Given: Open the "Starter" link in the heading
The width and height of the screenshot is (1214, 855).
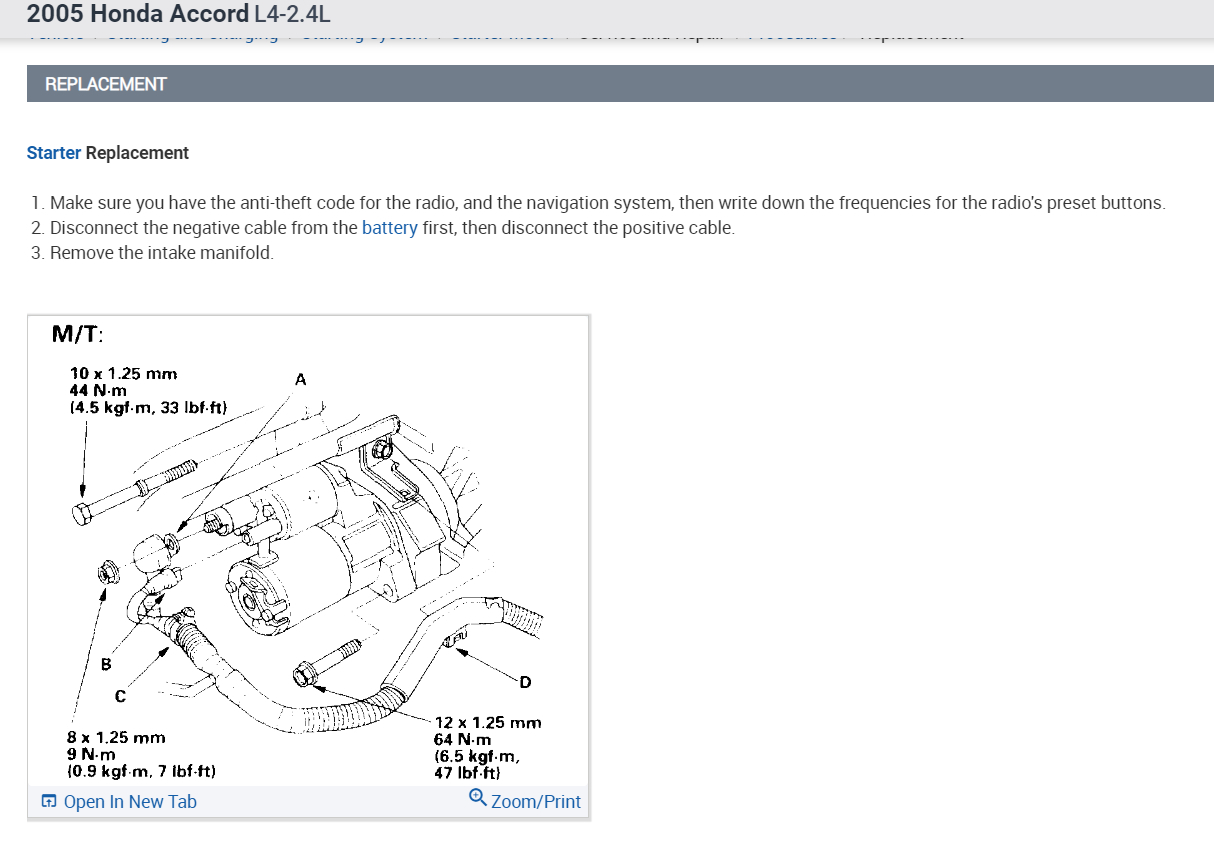Looking at the screenshot, I should tap(54, 153).
